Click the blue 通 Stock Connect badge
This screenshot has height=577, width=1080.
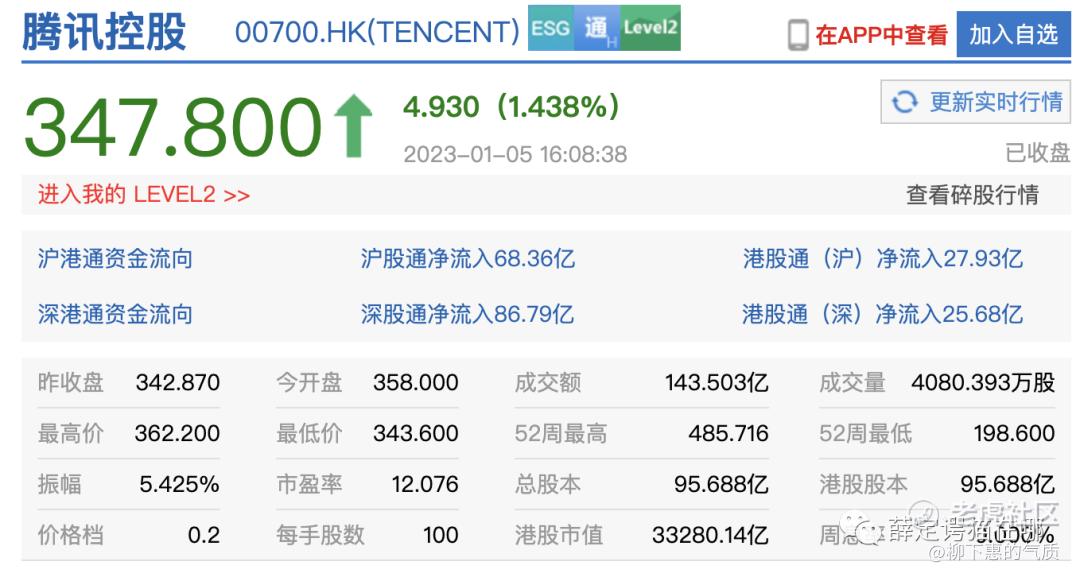point(596,28)
